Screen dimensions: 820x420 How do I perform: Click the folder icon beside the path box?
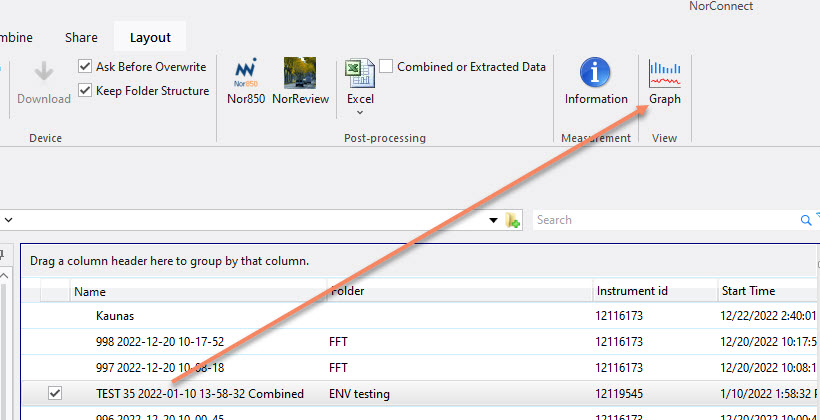(514, 220)
